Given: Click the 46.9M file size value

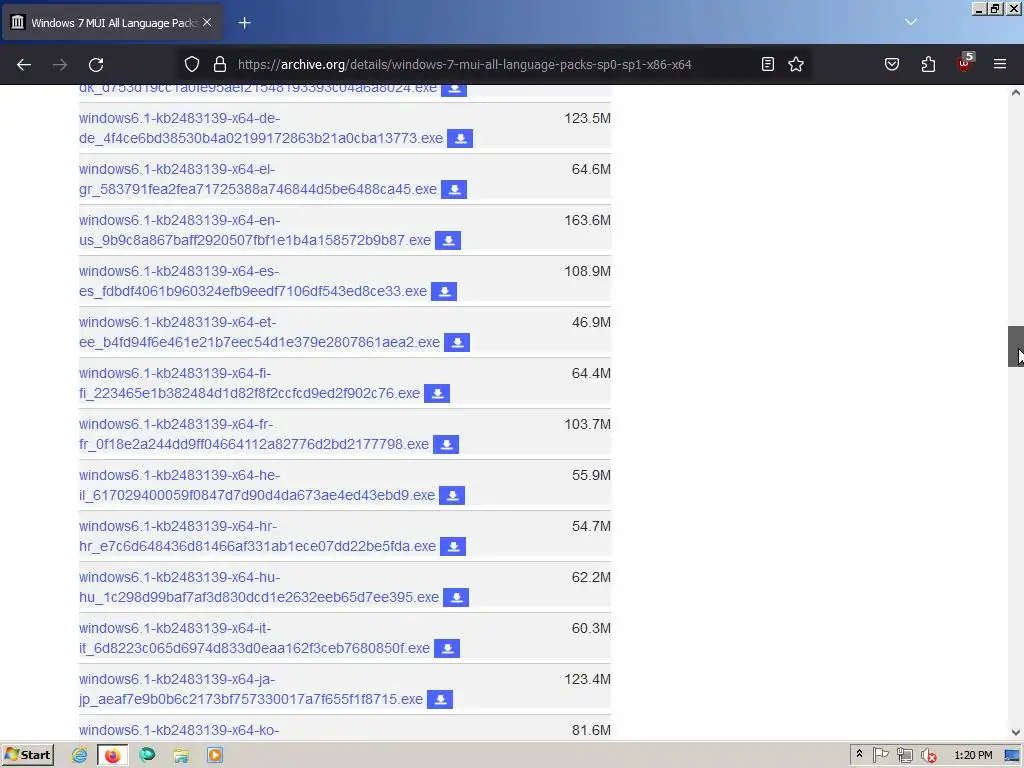Looking at the screenshot, I should coord(591,322).
